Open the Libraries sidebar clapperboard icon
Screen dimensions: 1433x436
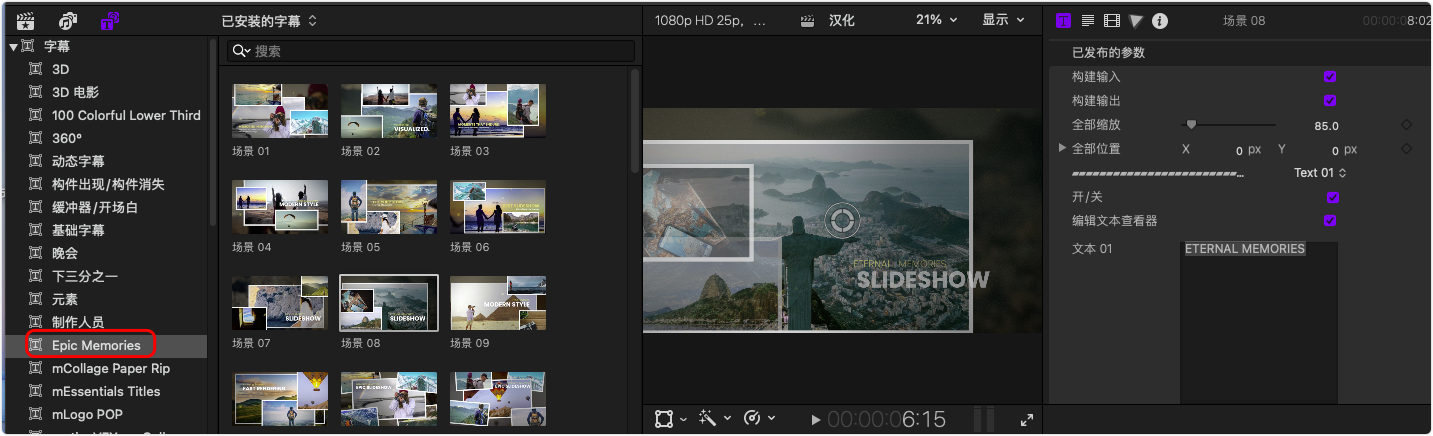click(25, 20)
